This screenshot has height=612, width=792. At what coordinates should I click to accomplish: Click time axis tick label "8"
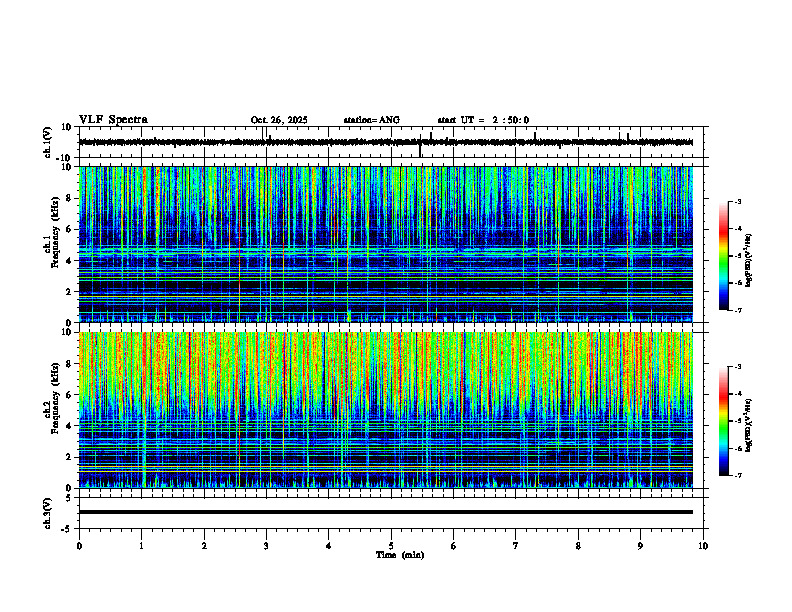point(578,546)
